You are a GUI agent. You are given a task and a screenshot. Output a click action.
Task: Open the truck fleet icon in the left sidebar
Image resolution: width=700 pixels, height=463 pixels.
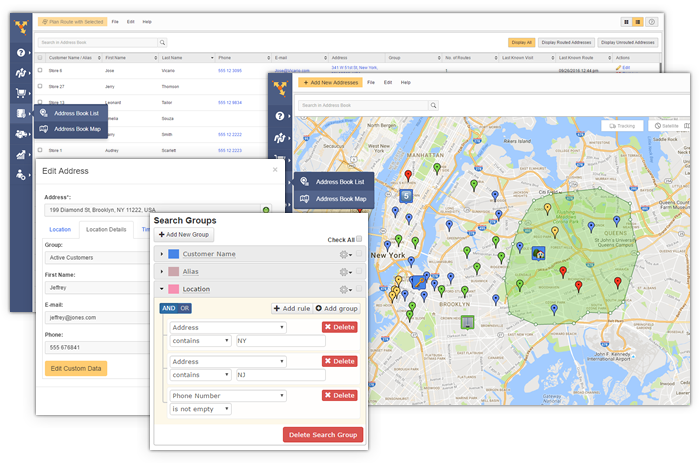pos(21,134)
